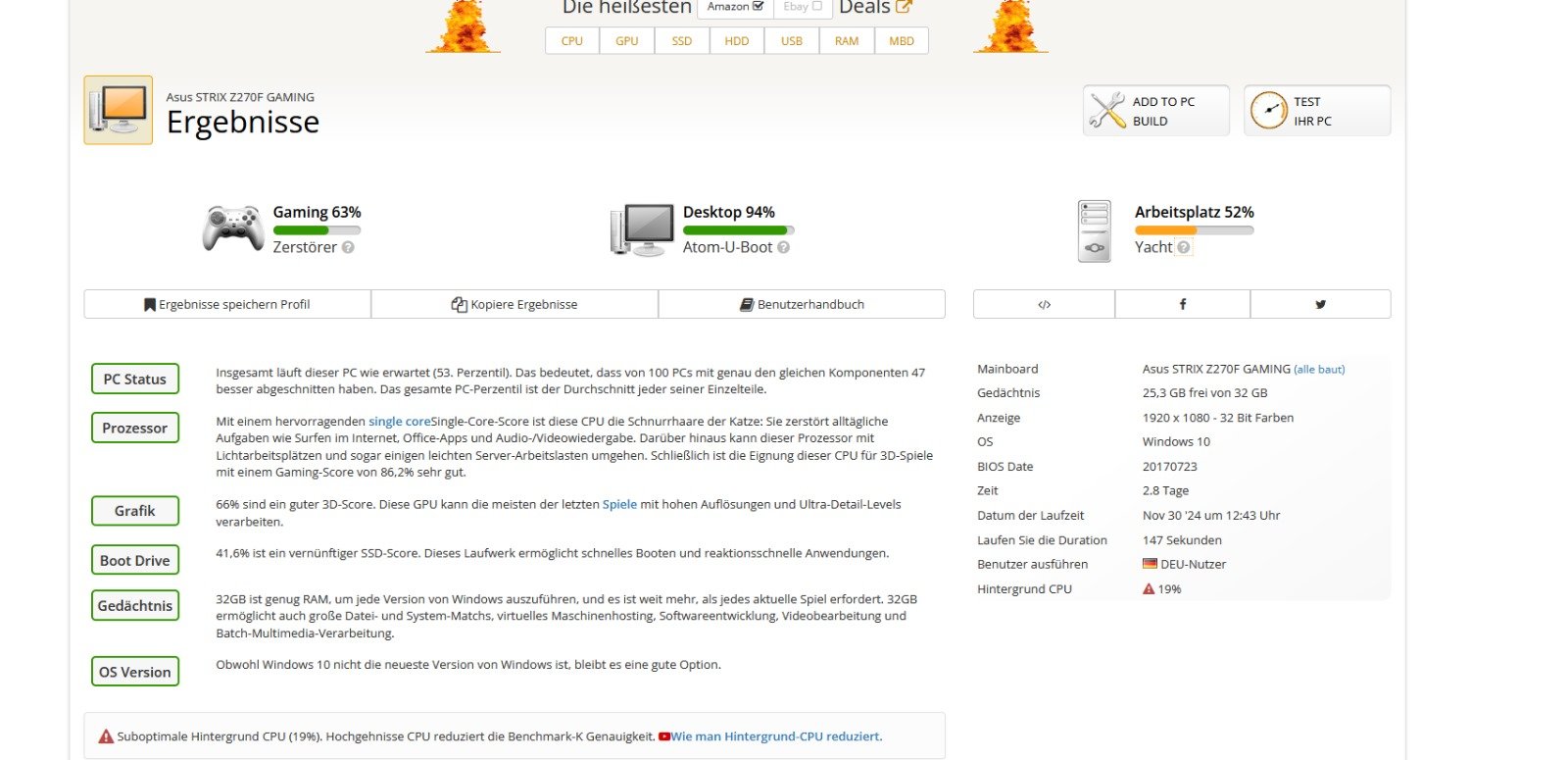
Task: Select the MBD deals tab
Action: [x=902, y=41]
